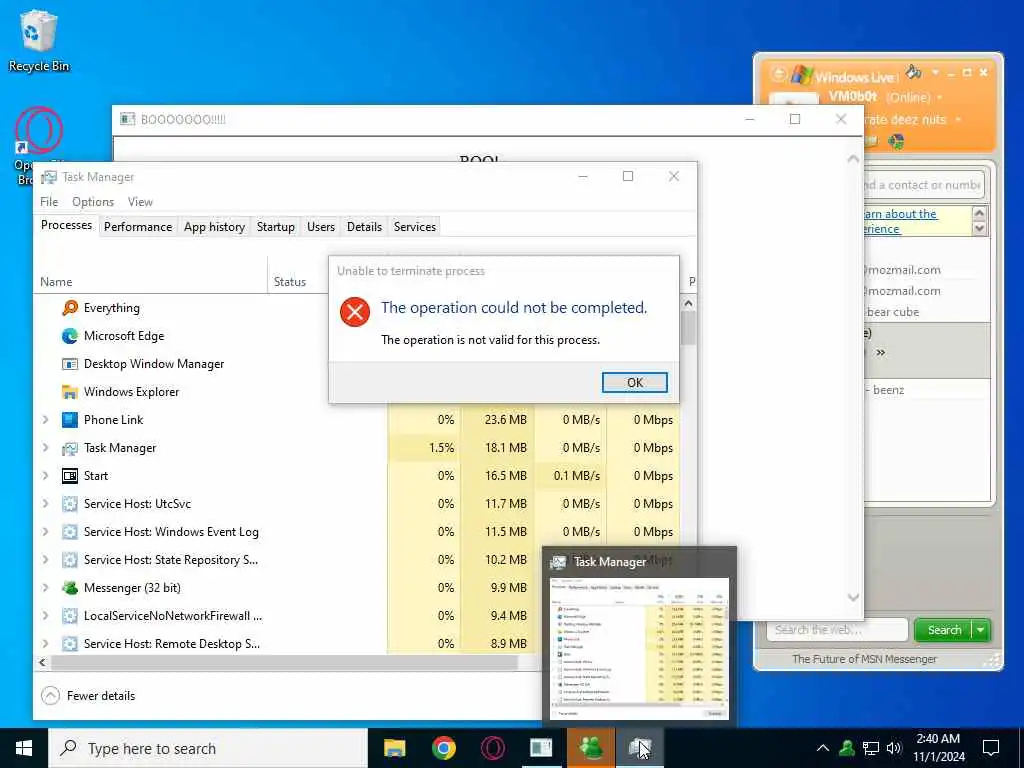Click the Service Host: Windows Event Log icon

click(70, 532)
